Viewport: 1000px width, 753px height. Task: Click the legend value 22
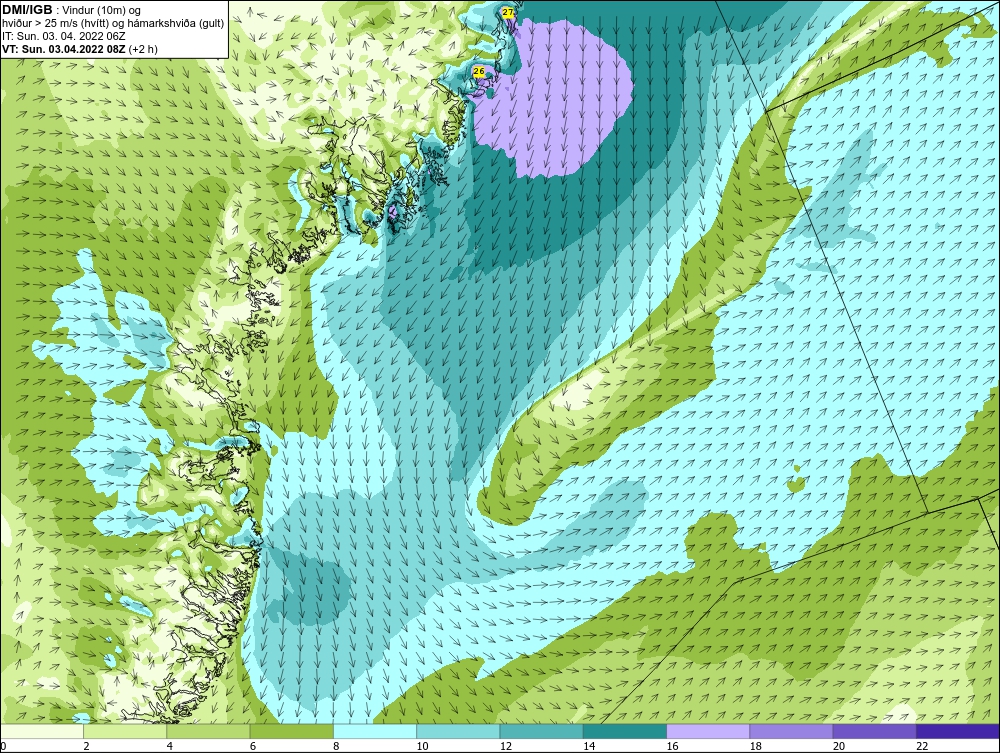(x=922, y=747)
